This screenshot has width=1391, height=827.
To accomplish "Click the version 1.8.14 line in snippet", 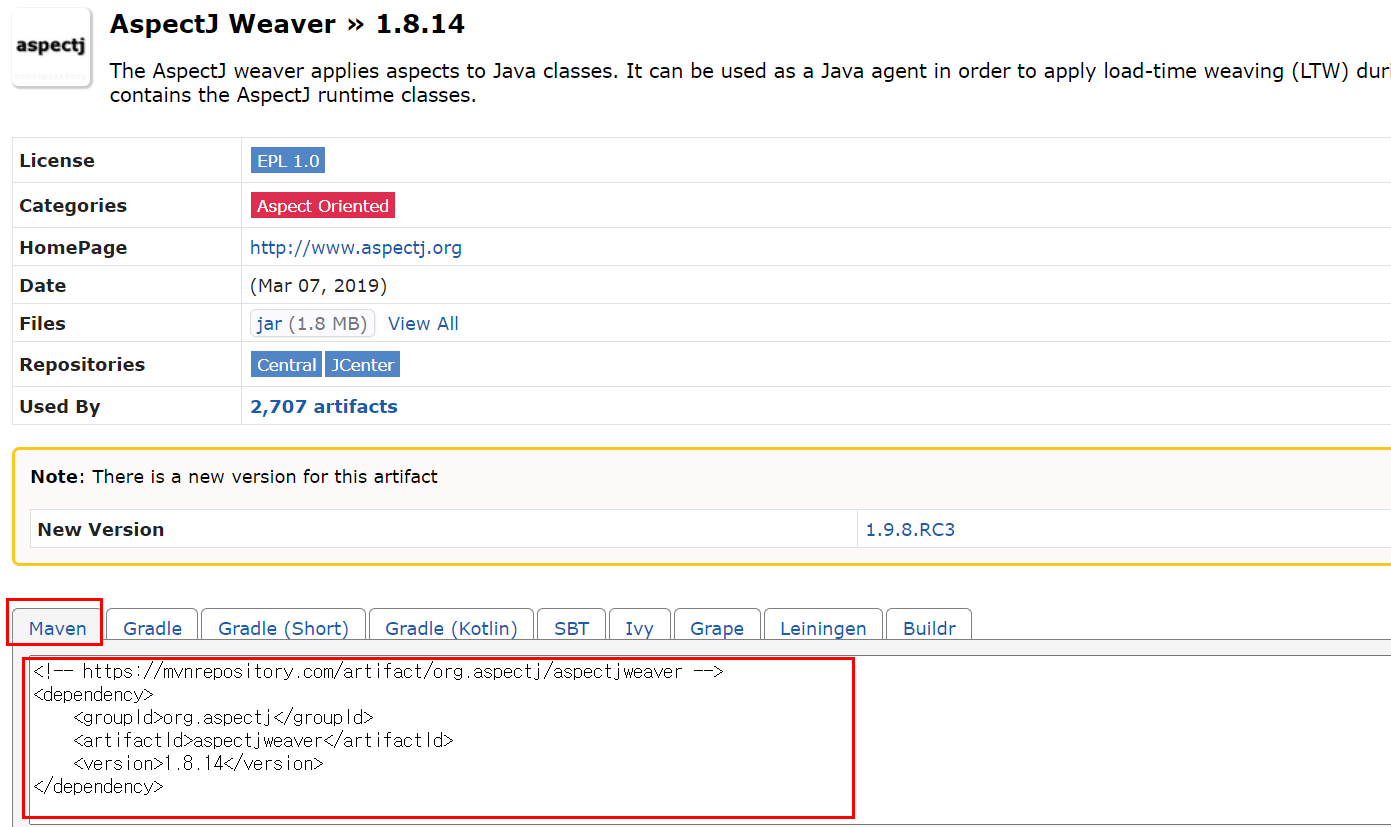I will pyautogui.click(x=198, y=764).
